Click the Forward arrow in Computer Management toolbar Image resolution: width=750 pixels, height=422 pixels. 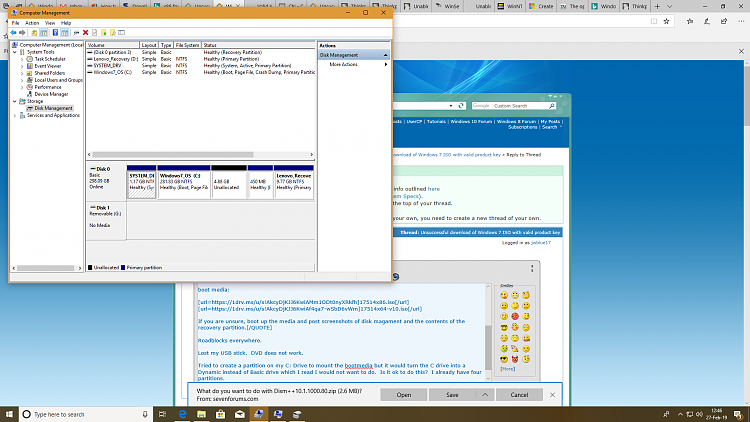[x=22, y=33]
